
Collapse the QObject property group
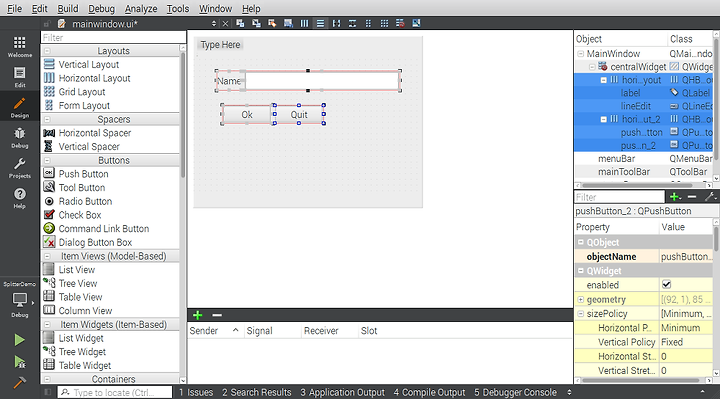580,242
